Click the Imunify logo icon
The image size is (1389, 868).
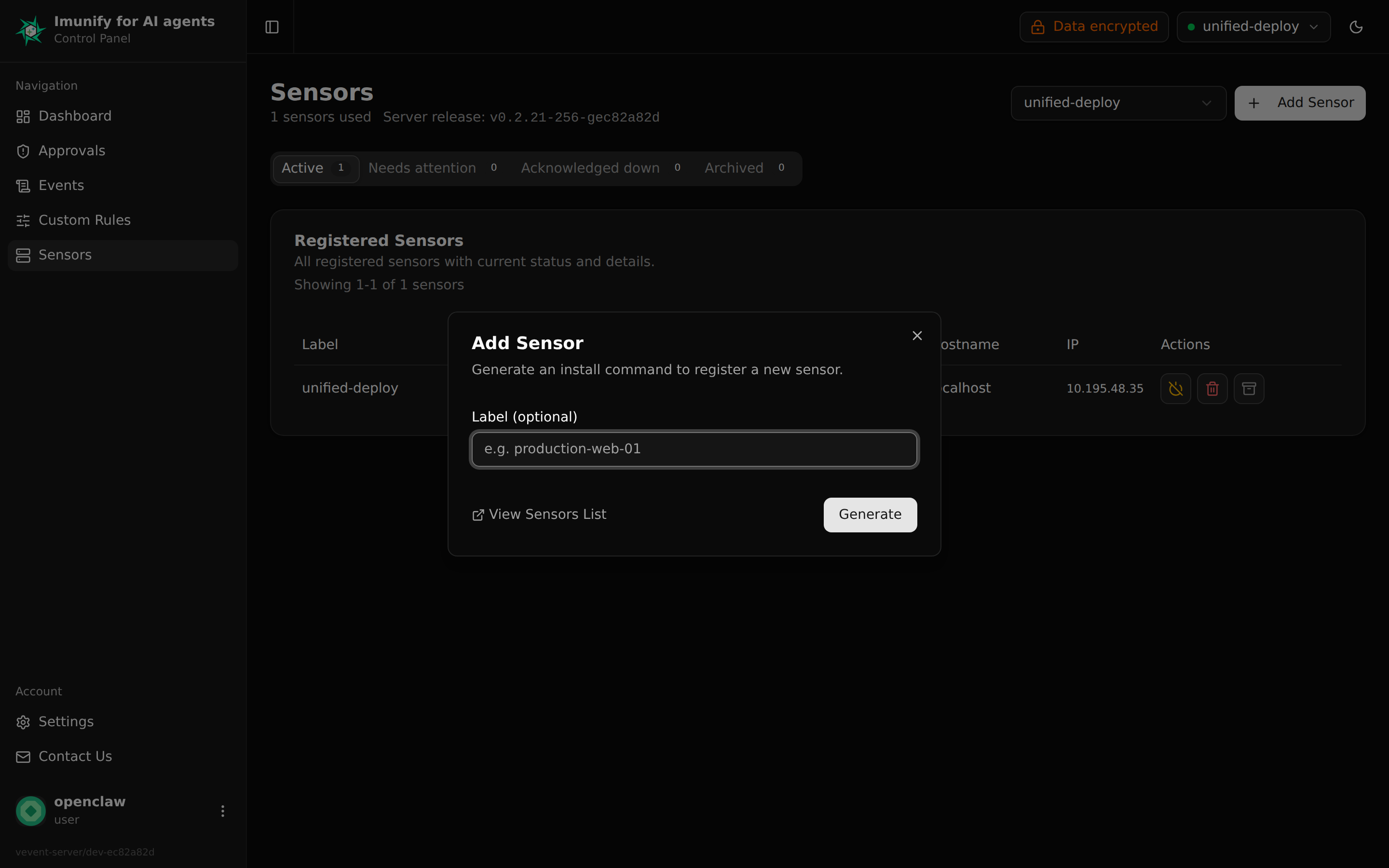30,30
